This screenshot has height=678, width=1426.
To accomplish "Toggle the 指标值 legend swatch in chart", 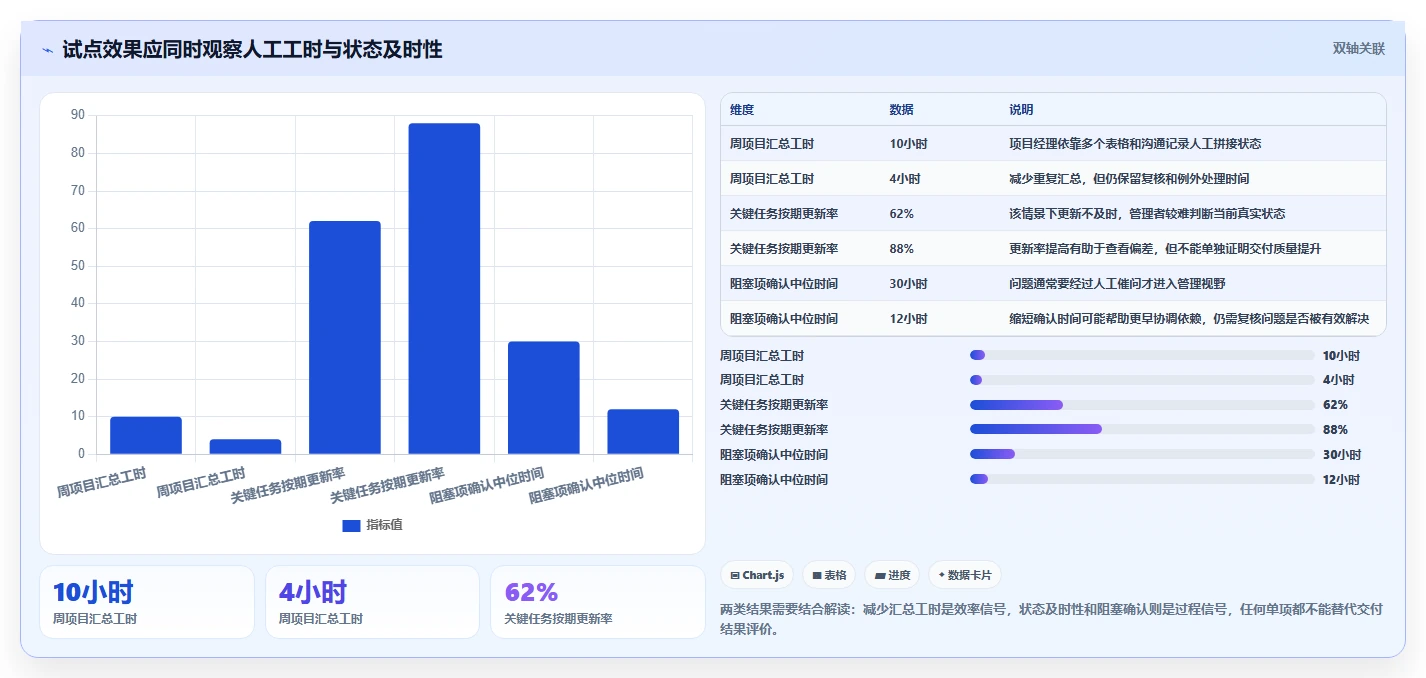I will 351,525.
